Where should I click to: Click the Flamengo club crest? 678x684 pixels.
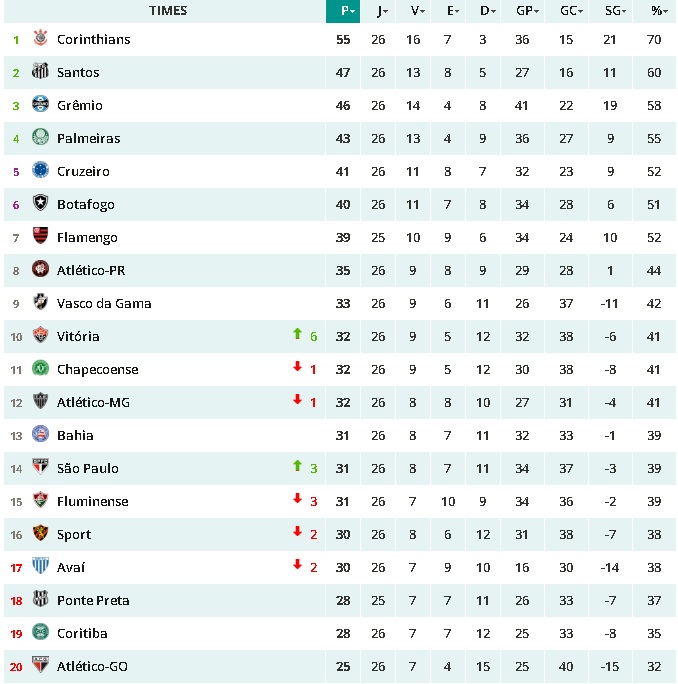pos(41,237)
